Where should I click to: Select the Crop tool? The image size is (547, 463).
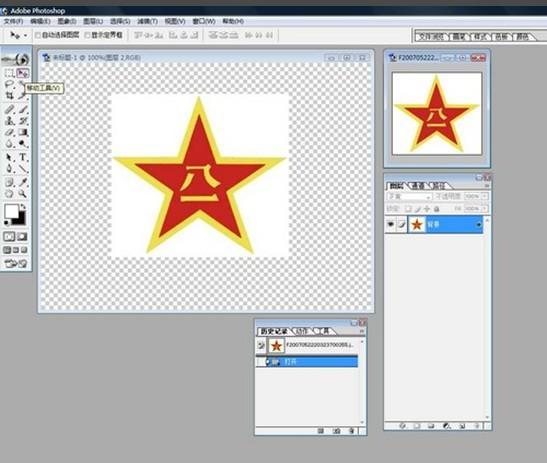click(9, 95)
